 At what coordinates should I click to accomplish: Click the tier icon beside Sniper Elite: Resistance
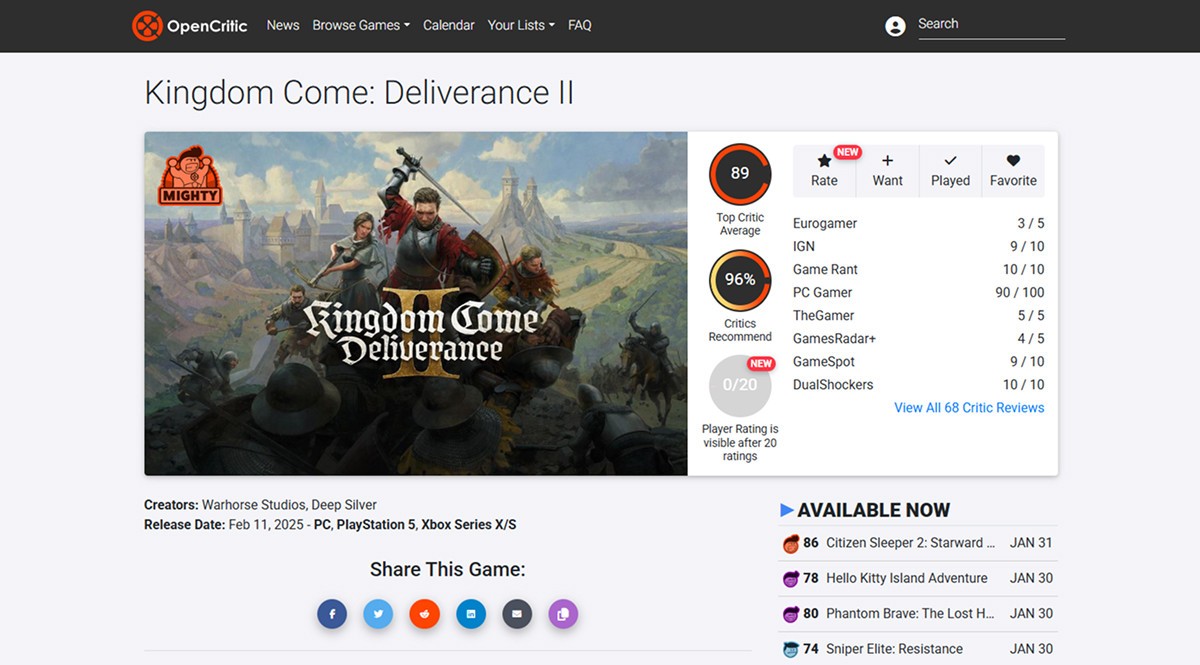tap(790, 648)
